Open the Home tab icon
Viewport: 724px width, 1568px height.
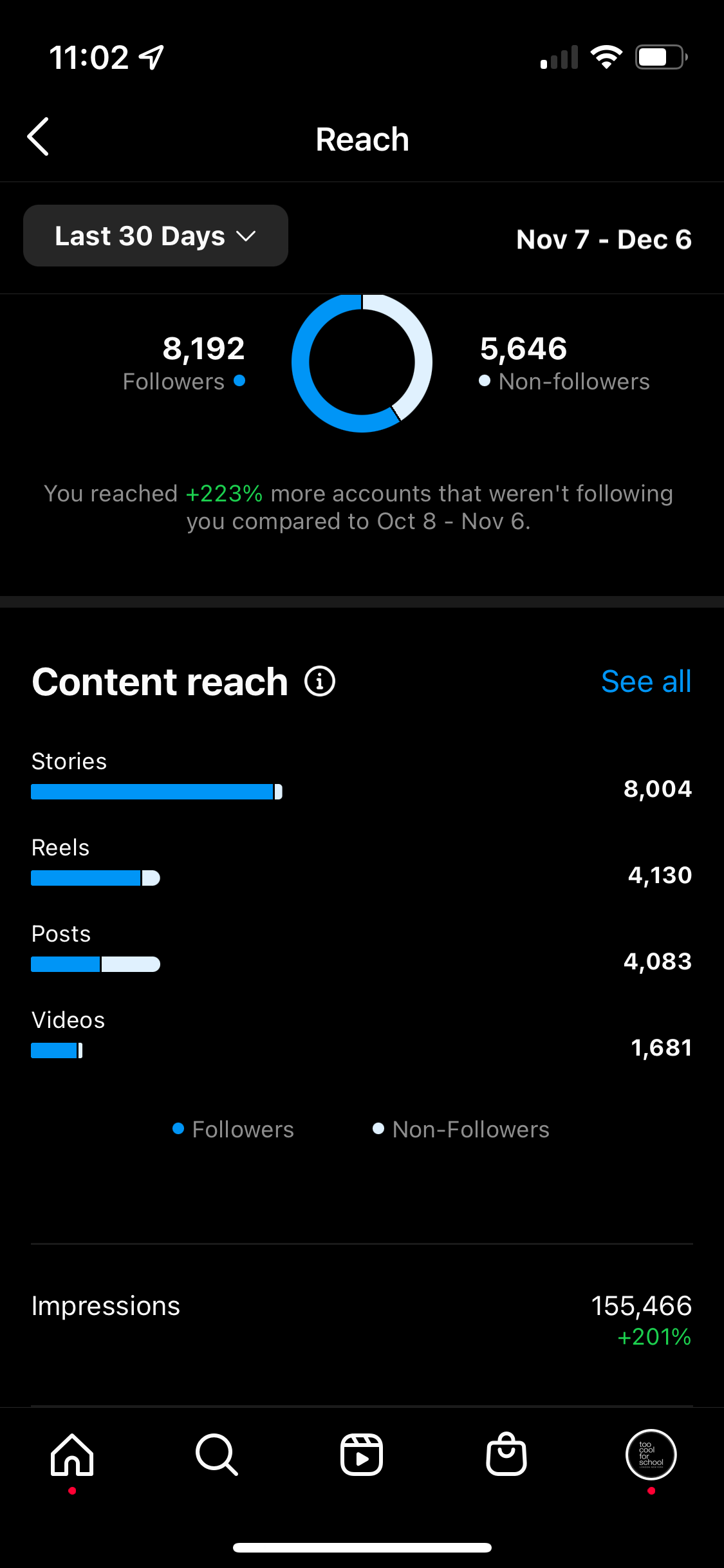(x=72, y=1455)
